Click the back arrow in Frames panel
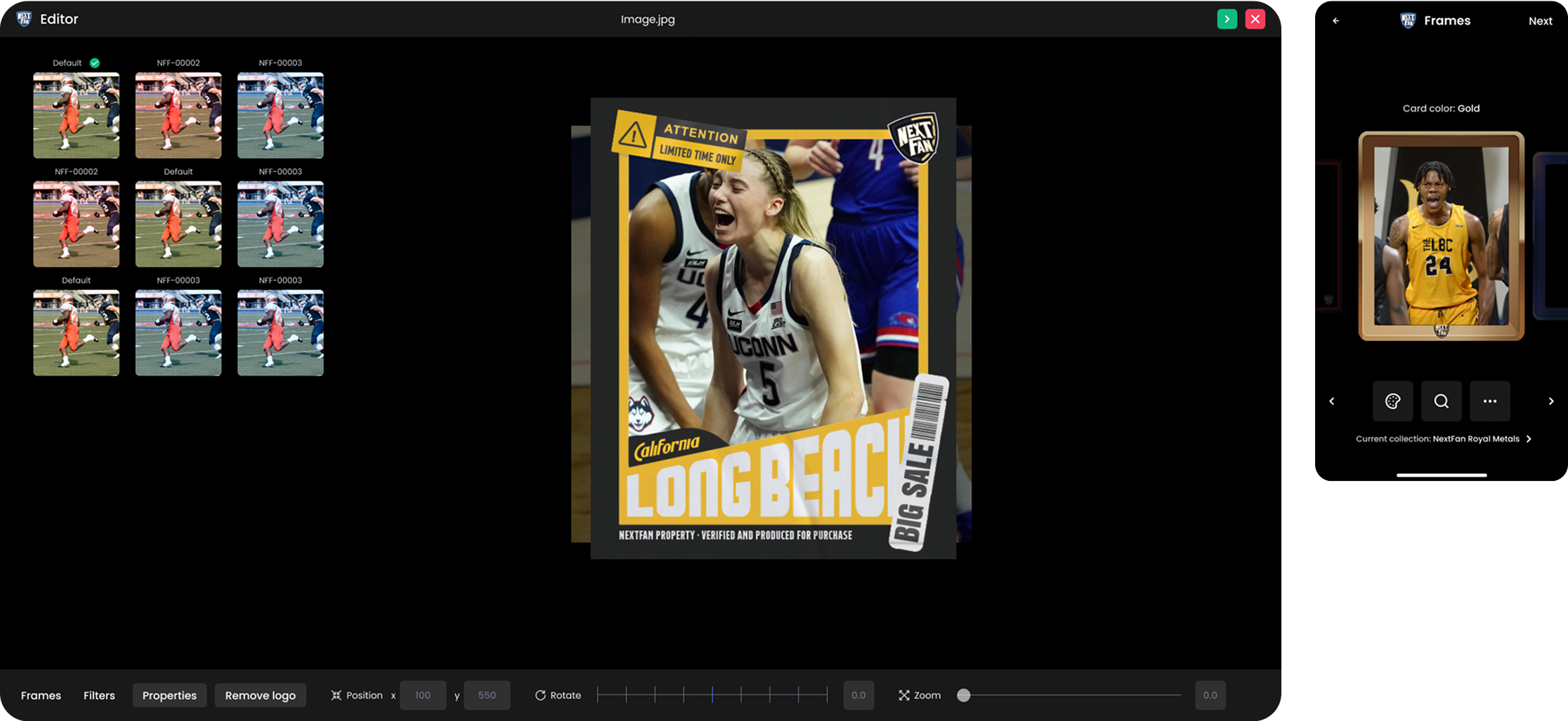This screenshot has height=721, width=1568. tap(1335, 21)
